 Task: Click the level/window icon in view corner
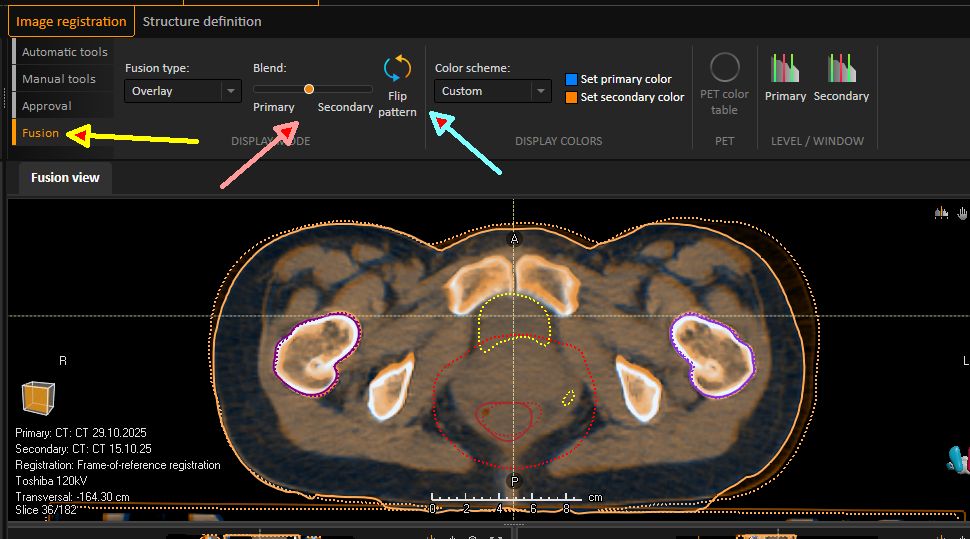click(x=941, y=212)
